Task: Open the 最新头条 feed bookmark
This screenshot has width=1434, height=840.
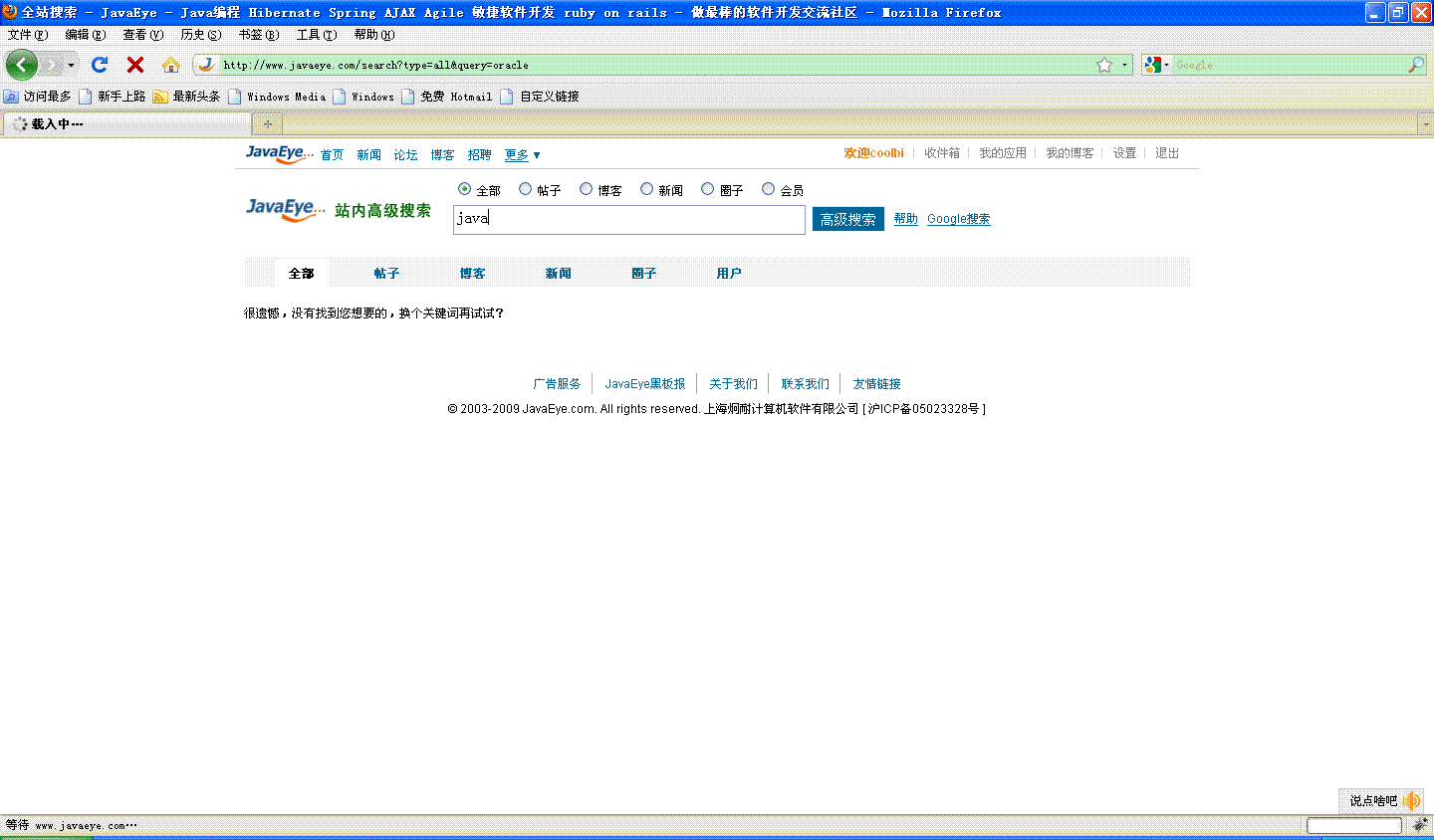Action: coord(187,97)
